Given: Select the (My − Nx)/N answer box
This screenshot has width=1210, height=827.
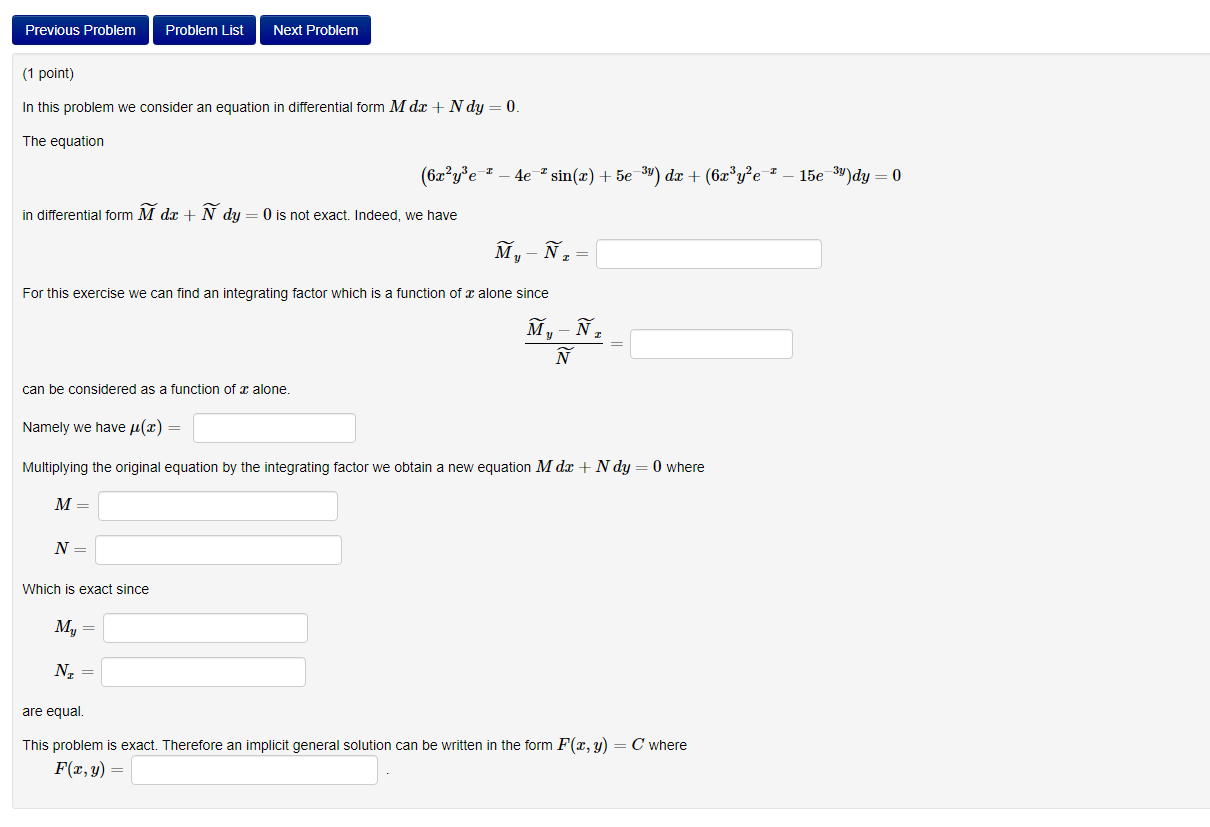Looking at the screenshot, I should [711, 343].
